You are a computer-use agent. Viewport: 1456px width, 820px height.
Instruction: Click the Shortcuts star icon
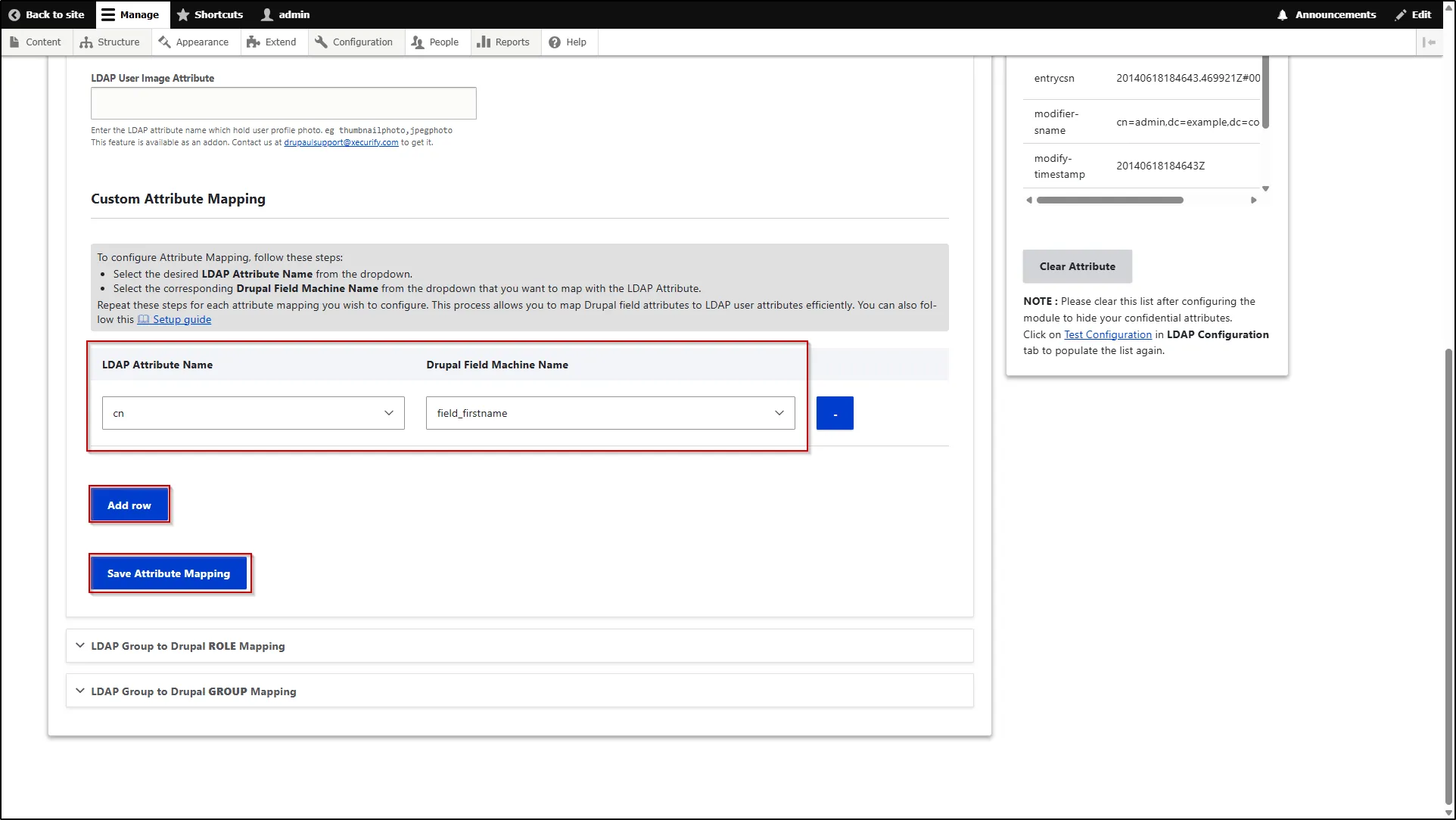click(182, 14)
